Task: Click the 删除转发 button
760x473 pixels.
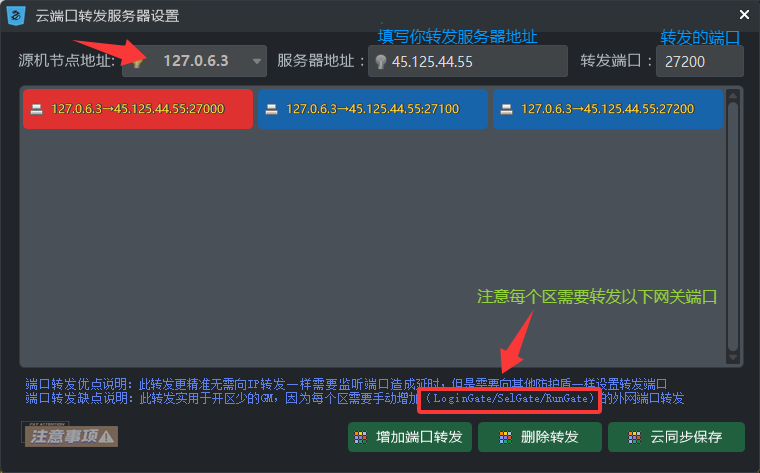Action: (540, 437)
